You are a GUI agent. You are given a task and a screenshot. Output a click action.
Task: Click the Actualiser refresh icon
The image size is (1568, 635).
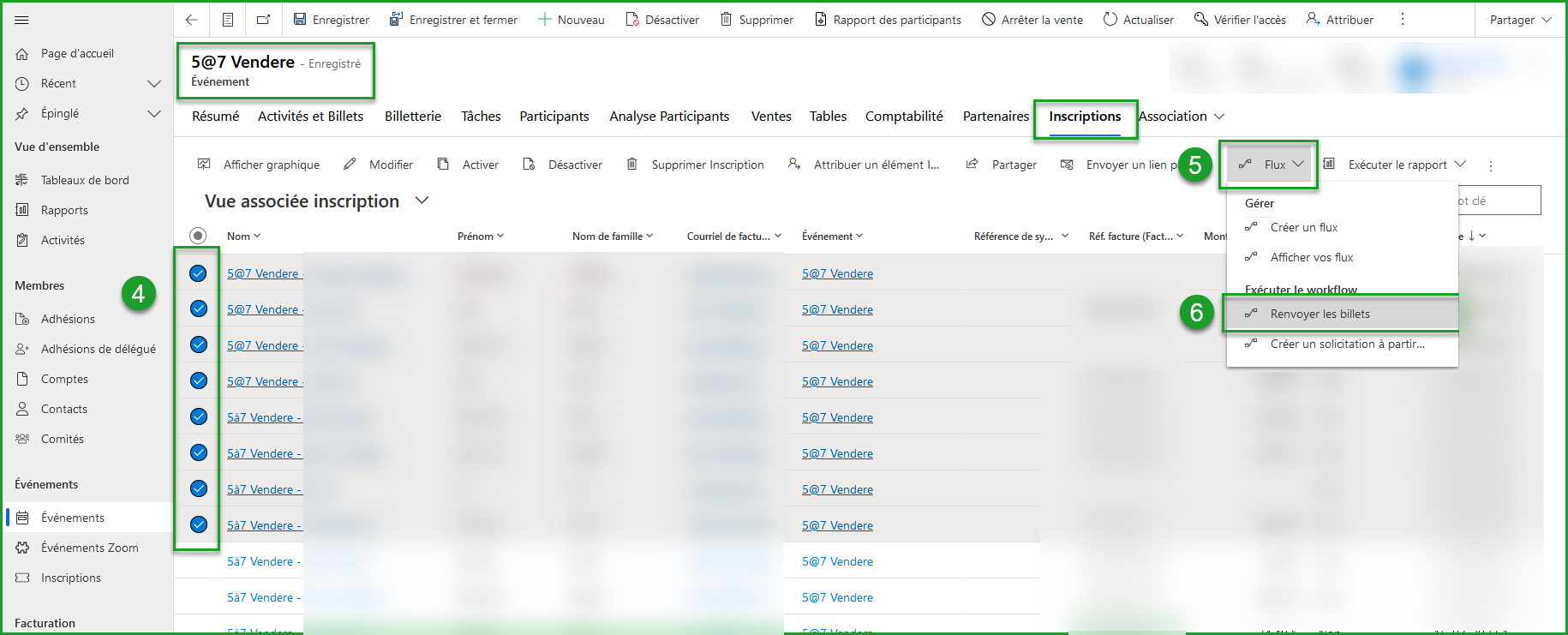click(x=1110, y=20)
